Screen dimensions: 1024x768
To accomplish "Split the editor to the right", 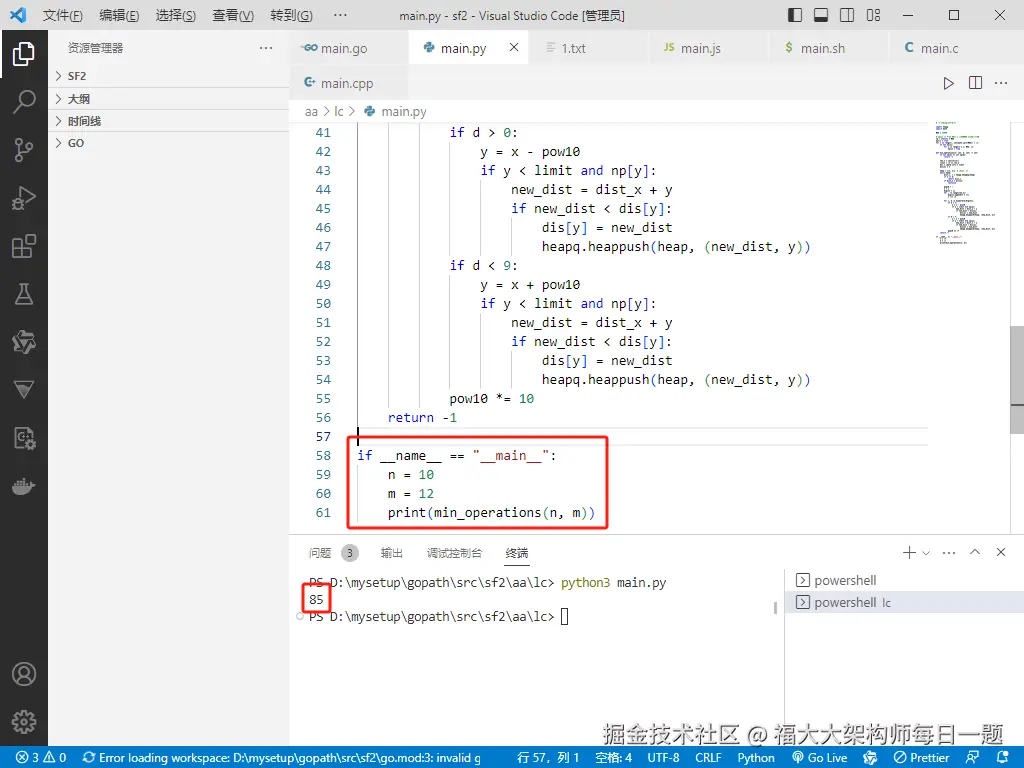I will point(975,83).
